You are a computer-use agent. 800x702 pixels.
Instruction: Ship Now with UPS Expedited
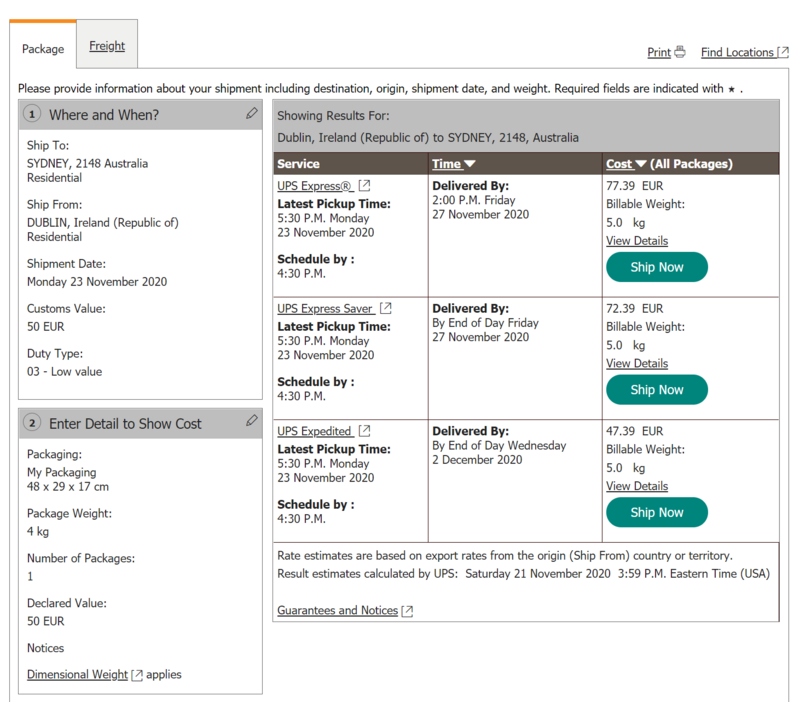[657, 512]
